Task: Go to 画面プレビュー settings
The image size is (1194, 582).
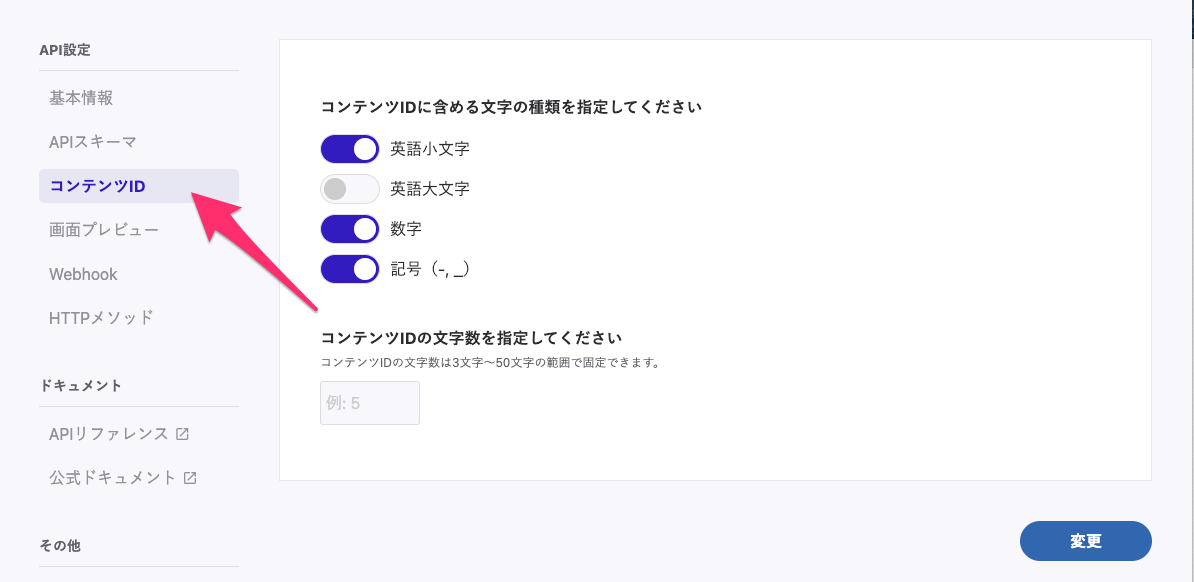Action: point(104,230)
